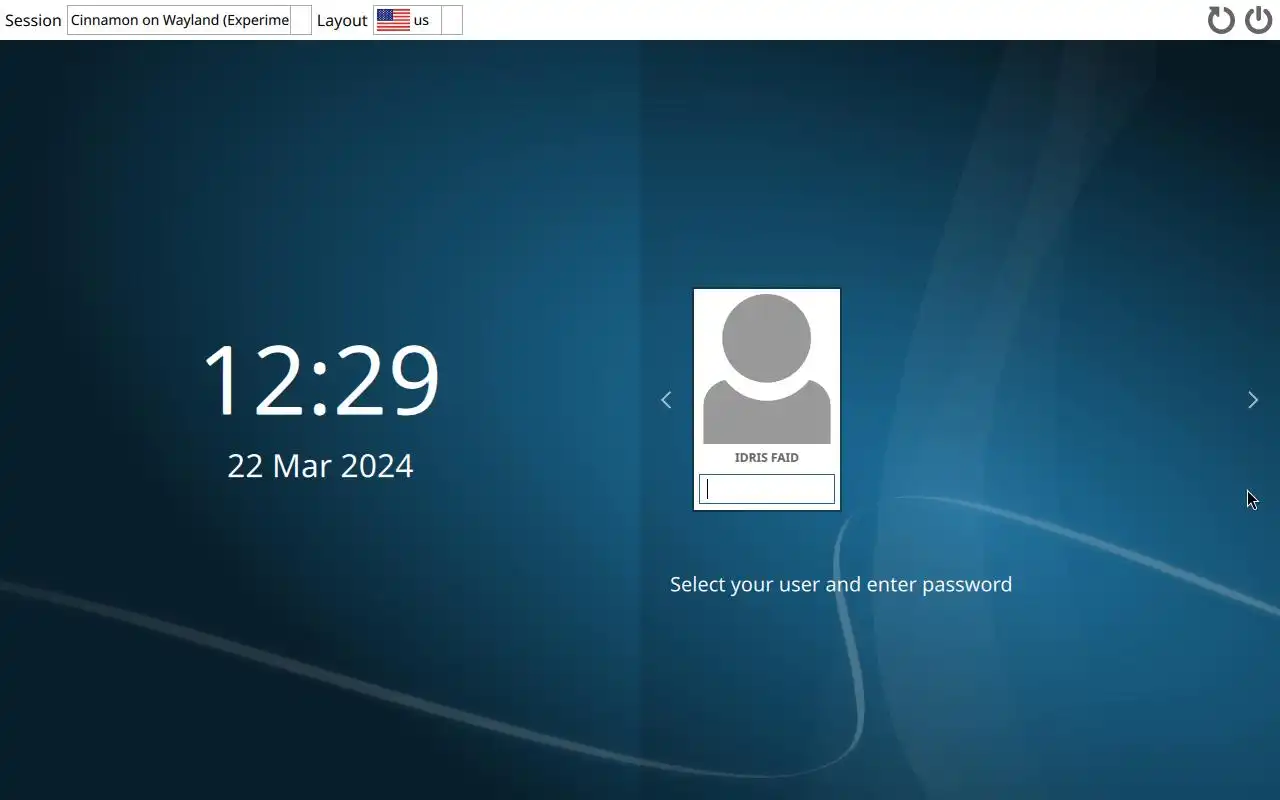
Task: Click the 'Select your user and enter password' message
Action: (x=841, y=584)
